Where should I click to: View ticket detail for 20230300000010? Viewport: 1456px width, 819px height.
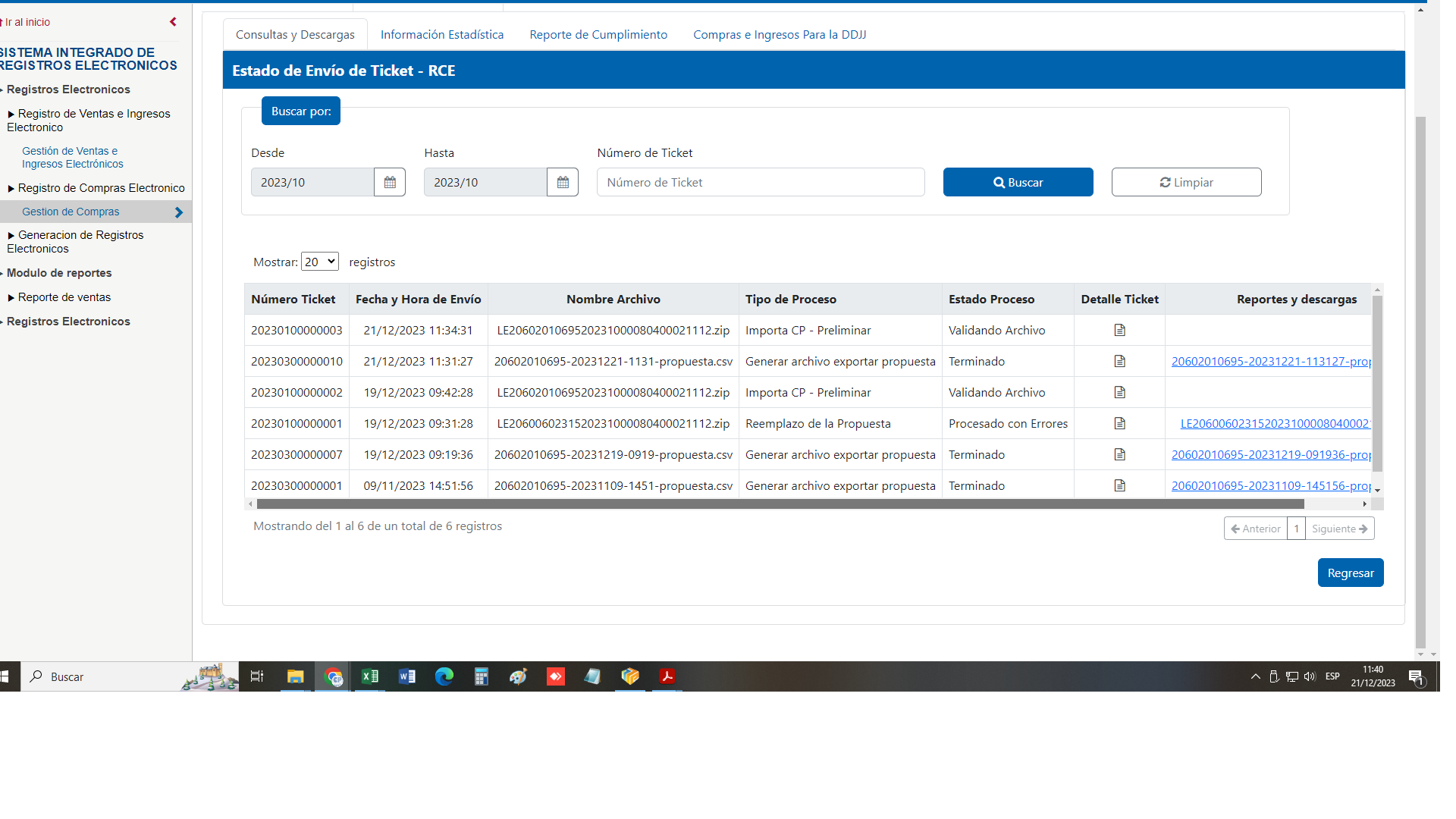pos(1119,361)
